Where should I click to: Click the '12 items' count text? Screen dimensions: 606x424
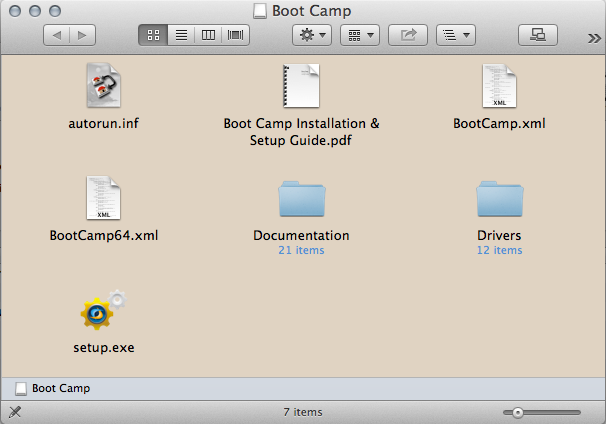click(x=499, y=250)
